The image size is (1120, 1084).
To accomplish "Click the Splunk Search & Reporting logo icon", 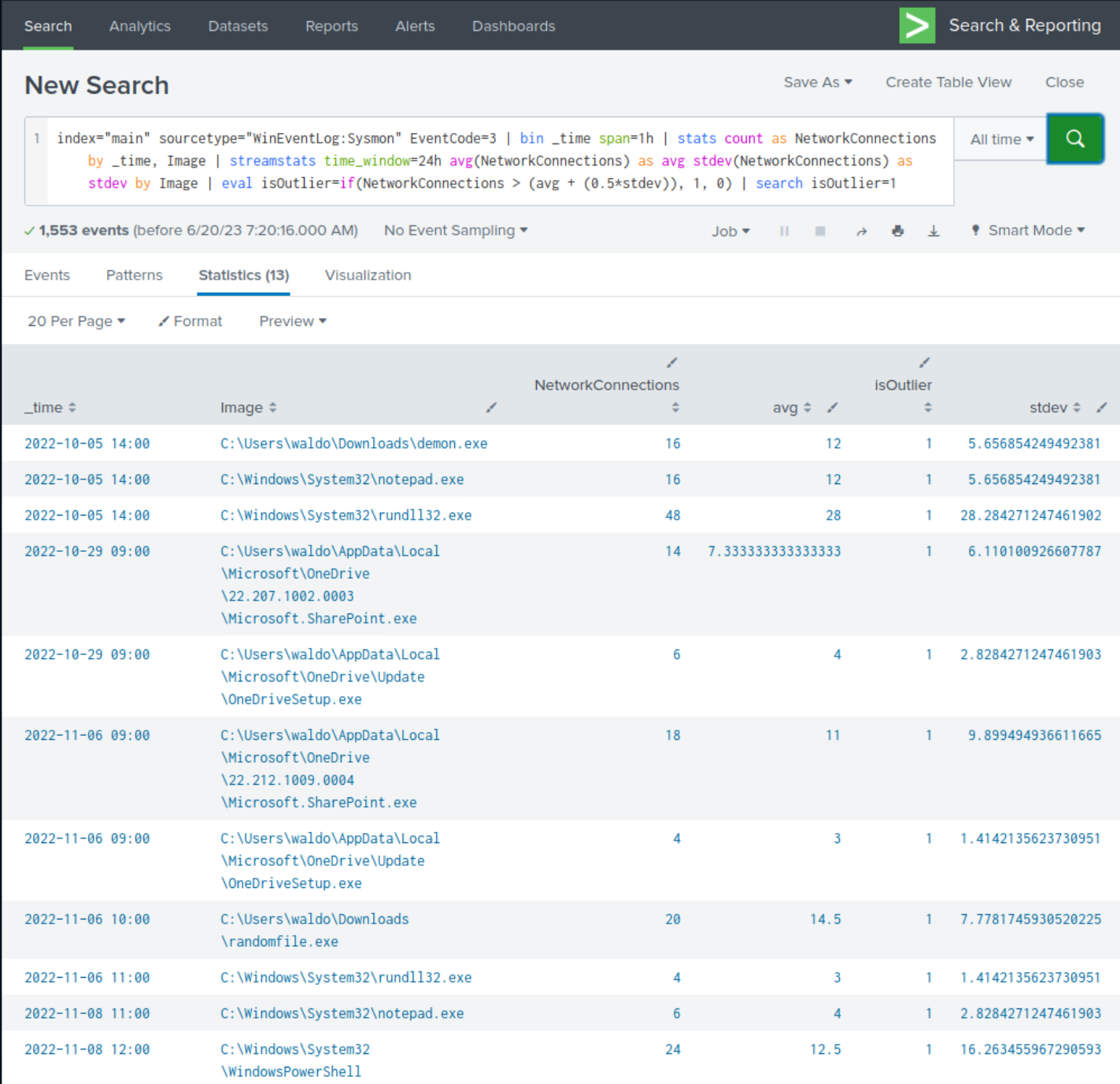I will click(917, 25).
